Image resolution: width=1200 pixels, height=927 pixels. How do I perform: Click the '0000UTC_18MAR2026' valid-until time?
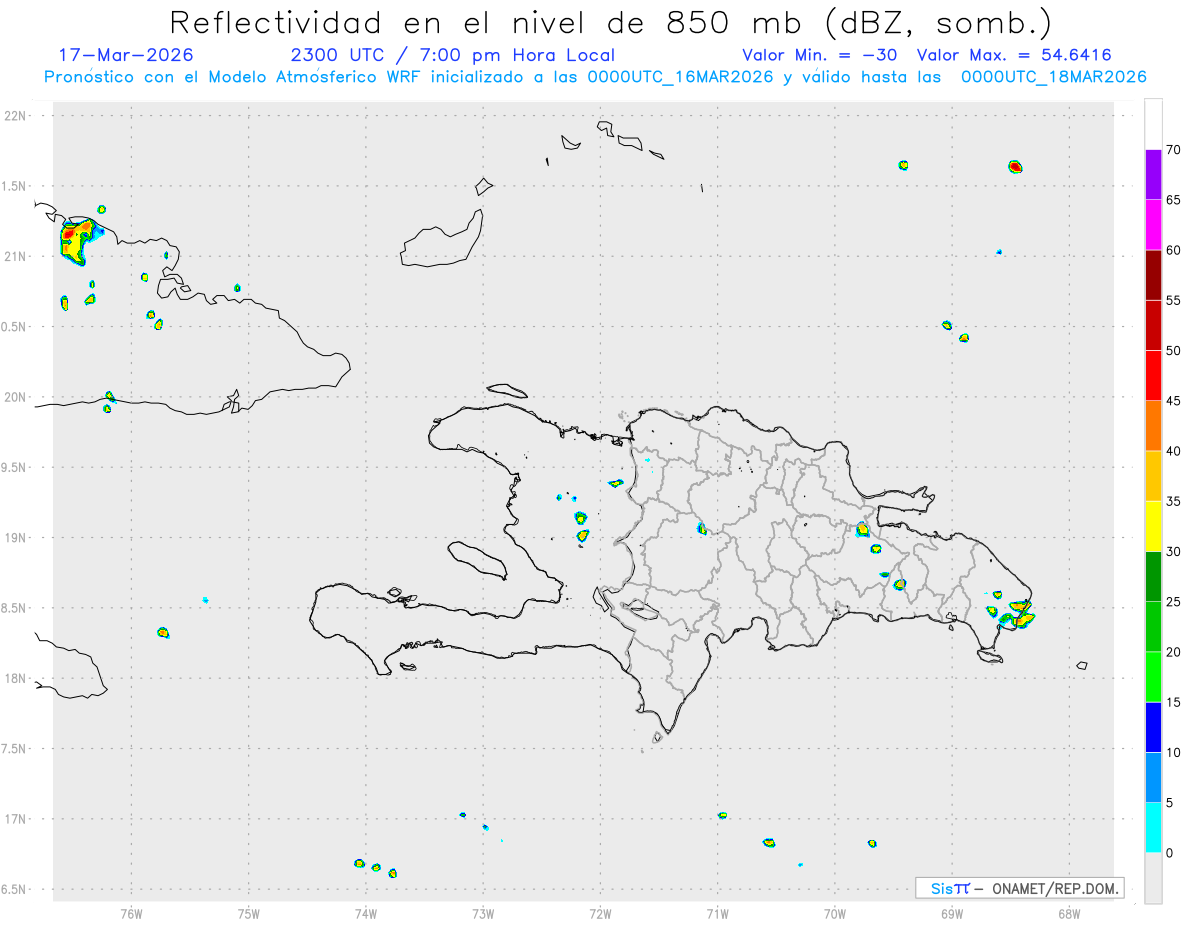(x=1053, y=77)
